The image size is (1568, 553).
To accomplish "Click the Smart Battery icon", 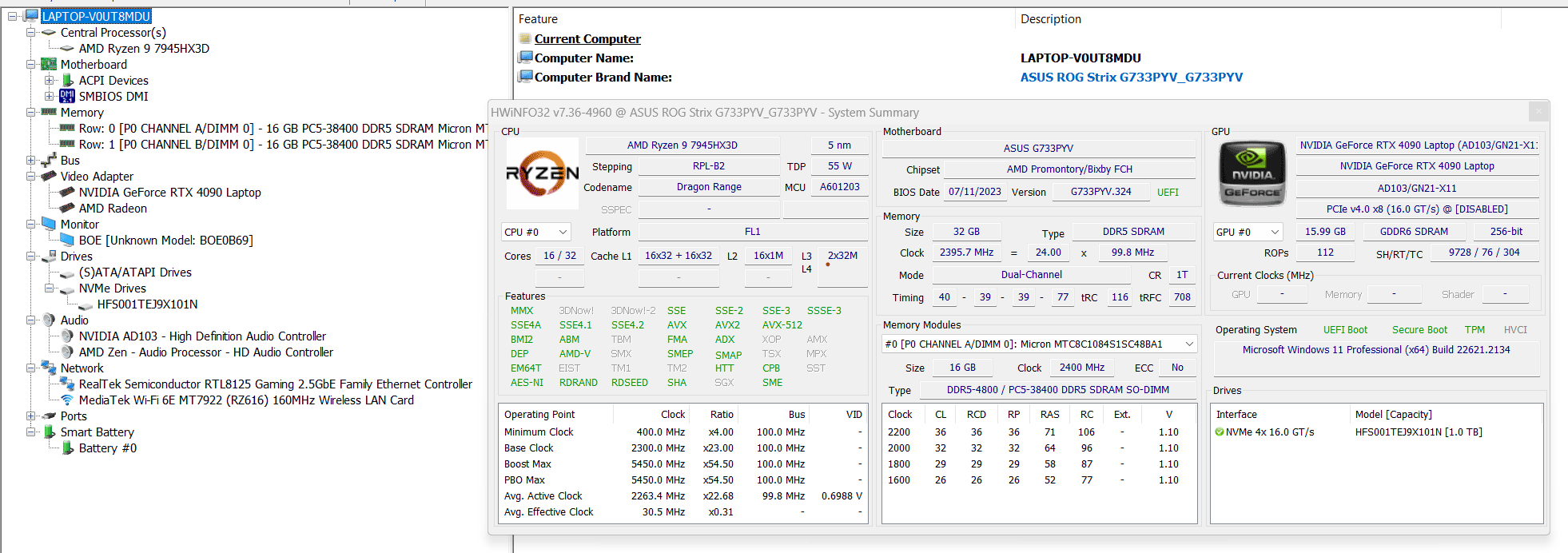I will [49, 432].
